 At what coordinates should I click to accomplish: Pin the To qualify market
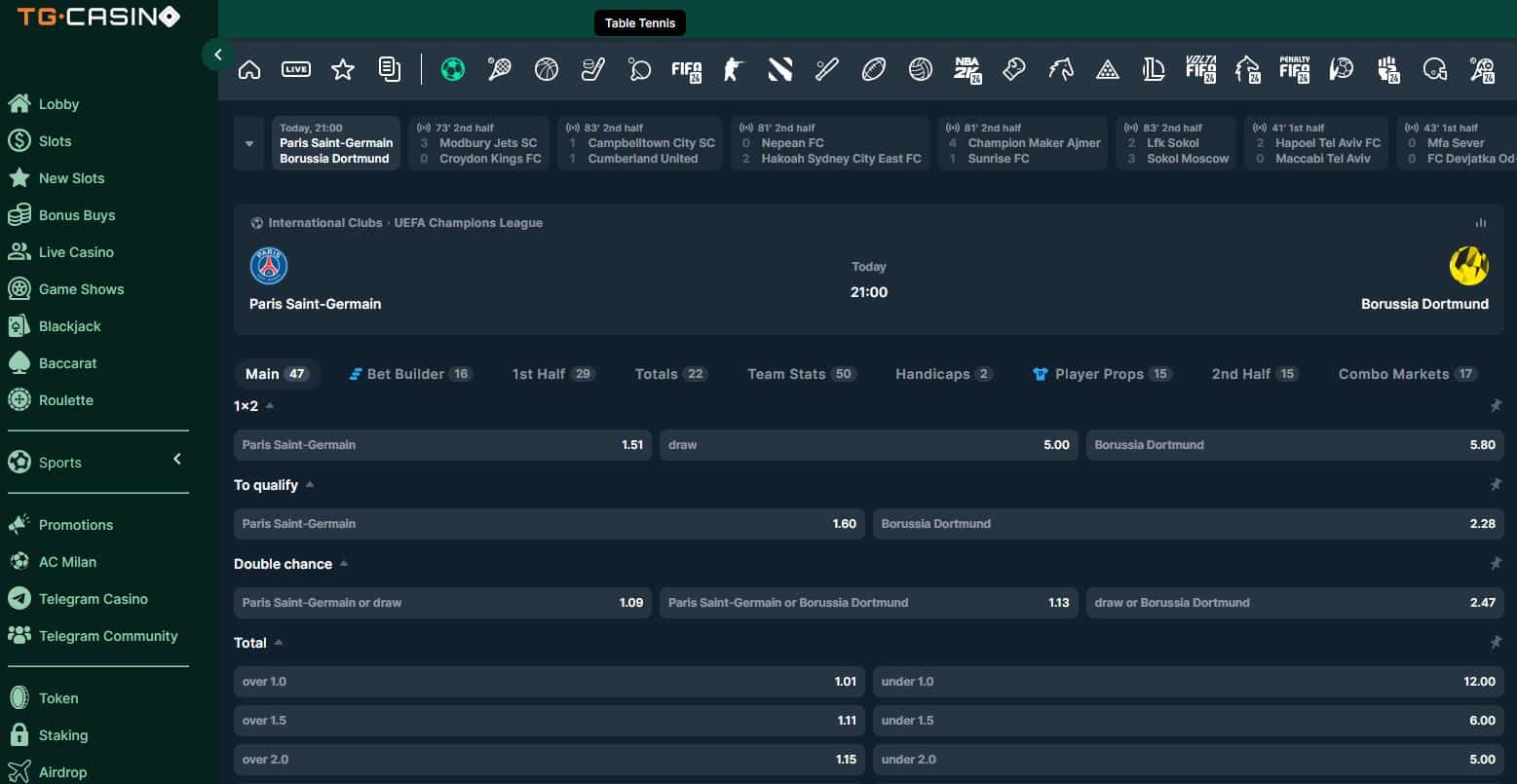coord(1496,485)
